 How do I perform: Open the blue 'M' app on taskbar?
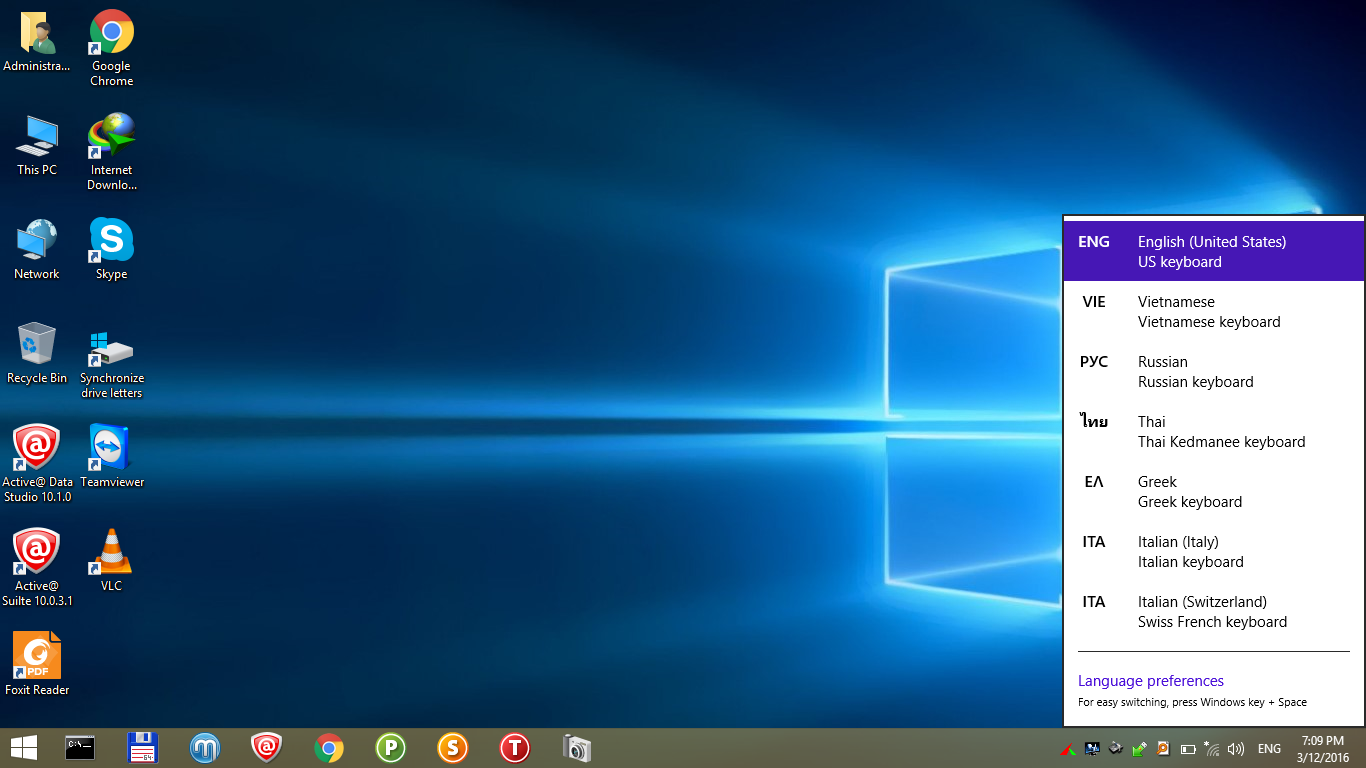pos(205,748)
